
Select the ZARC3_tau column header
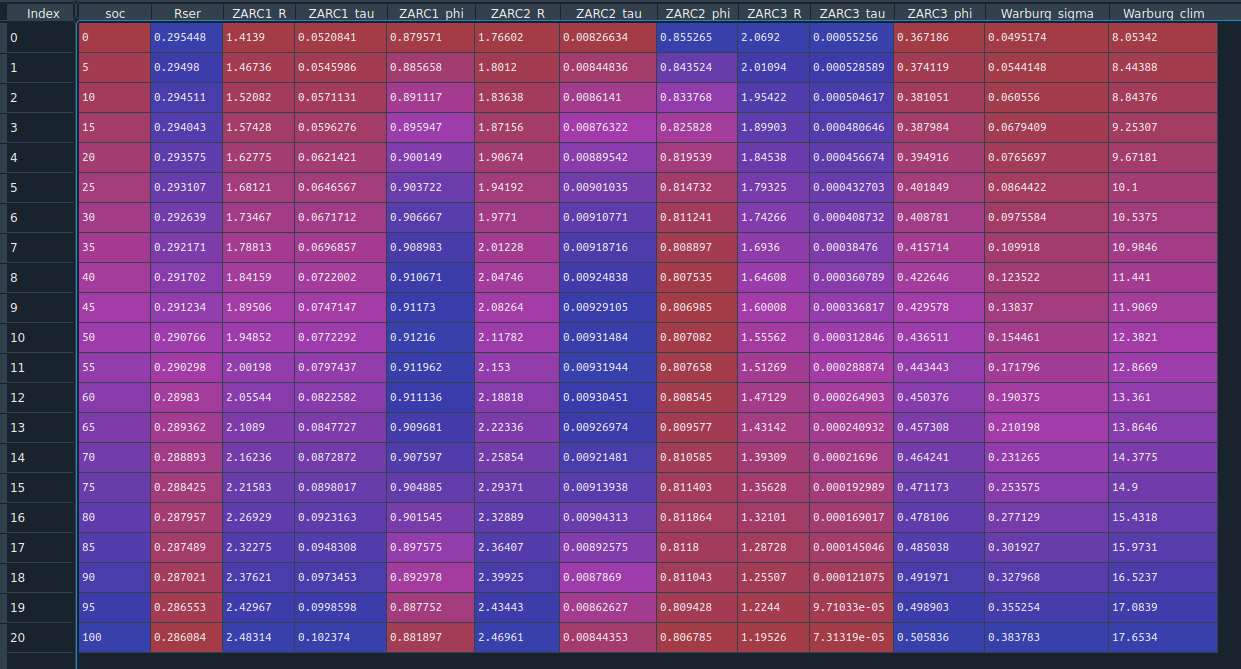[x=852, y=14]
